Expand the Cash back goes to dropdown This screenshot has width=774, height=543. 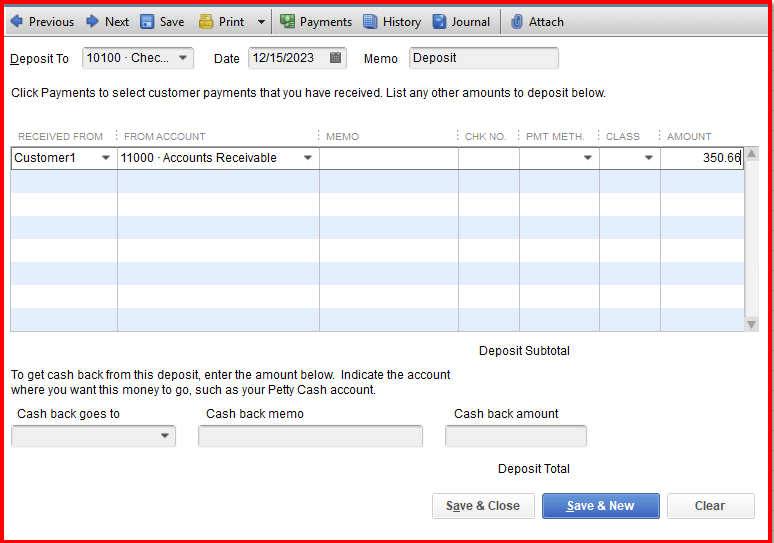tap(165, 436)
